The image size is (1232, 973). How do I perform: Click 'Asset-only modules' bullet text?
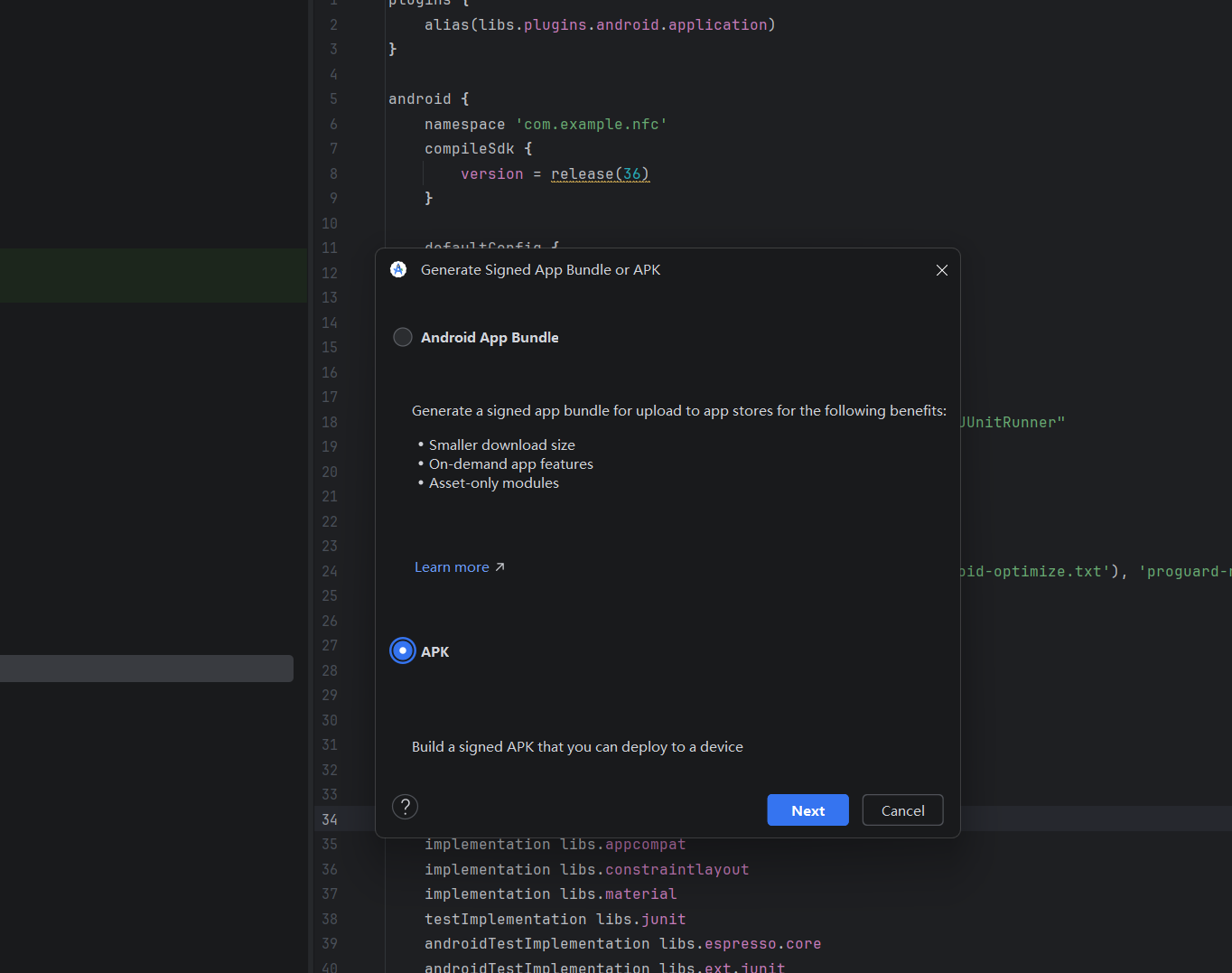(493, 482)
